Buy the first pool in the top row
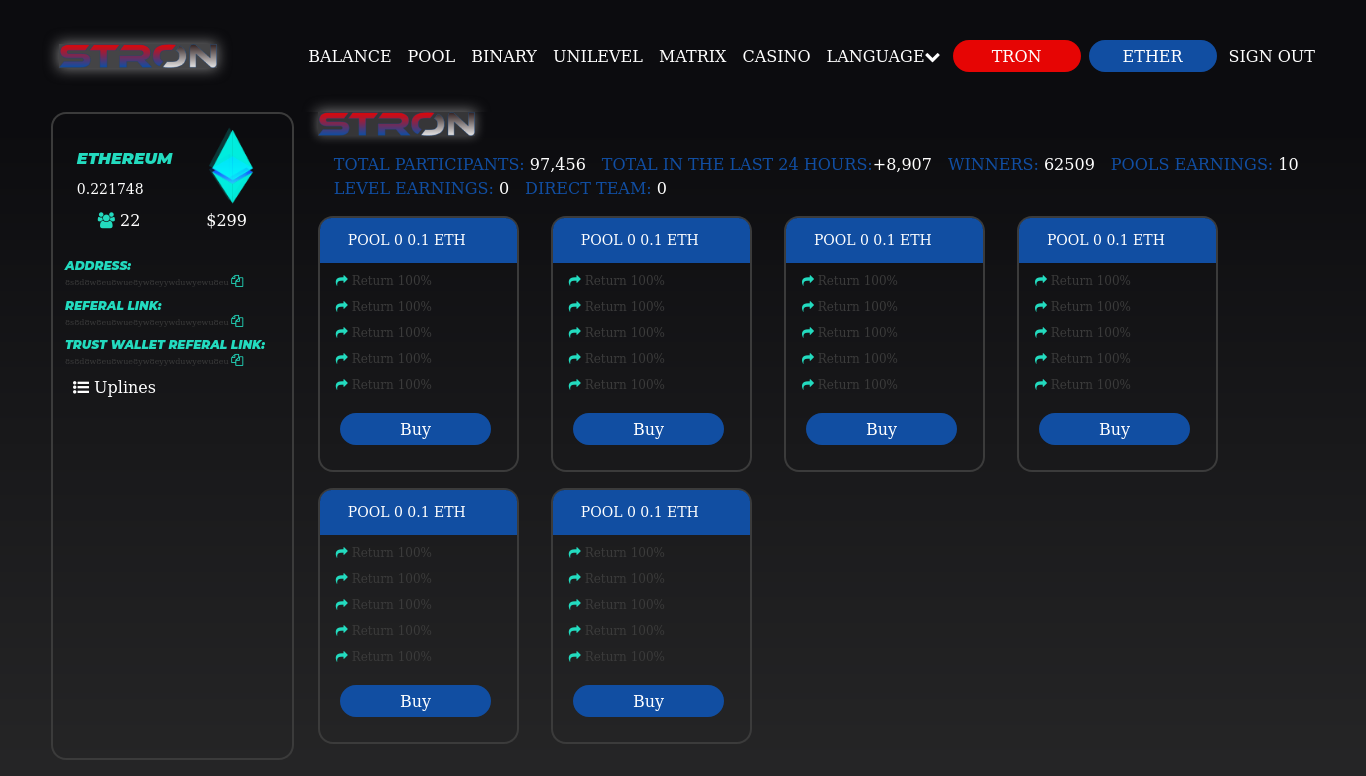1366x776 pixels. [415, 429]
